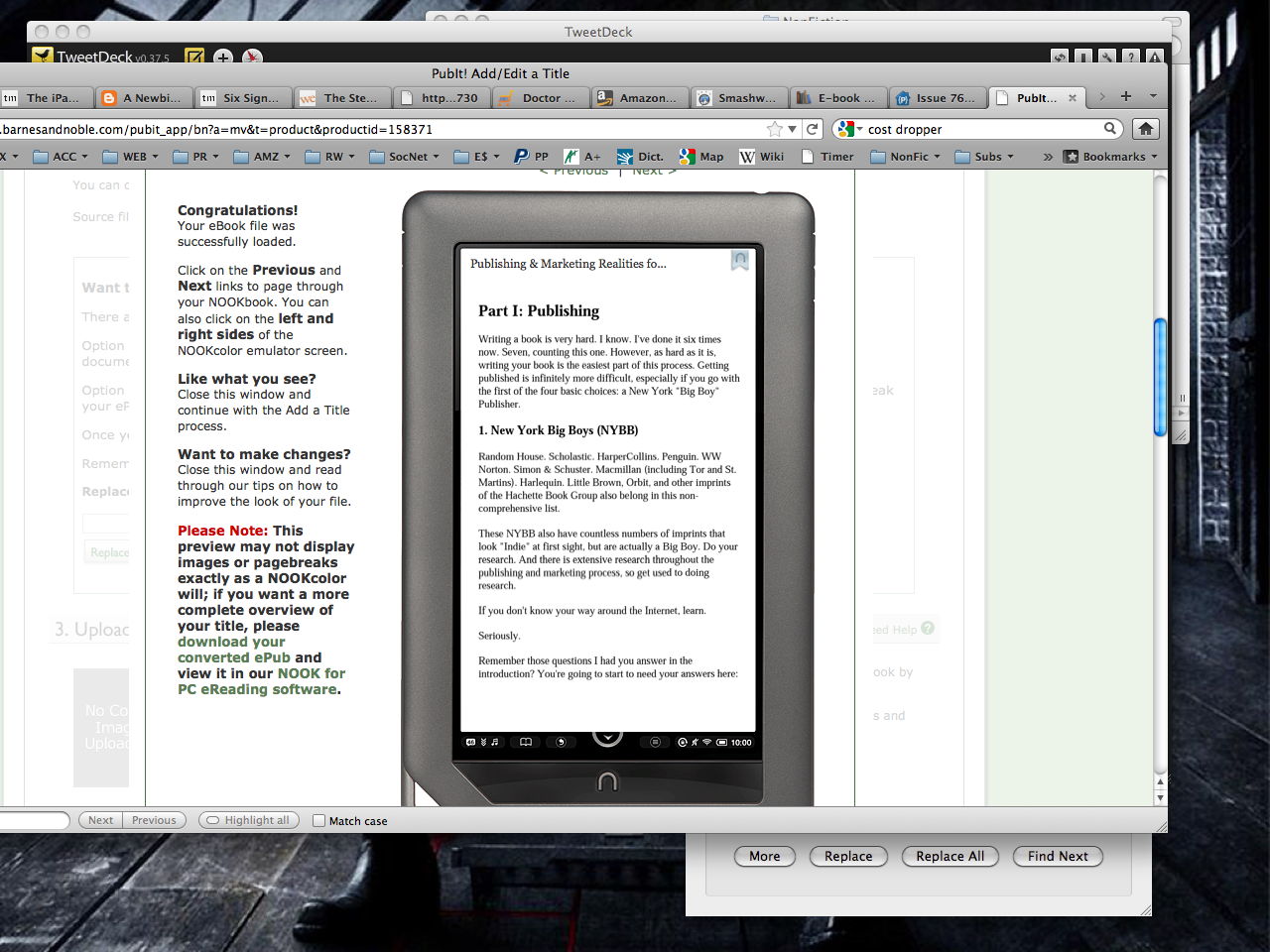Reload the page using the refresh icon

(813, 129)
